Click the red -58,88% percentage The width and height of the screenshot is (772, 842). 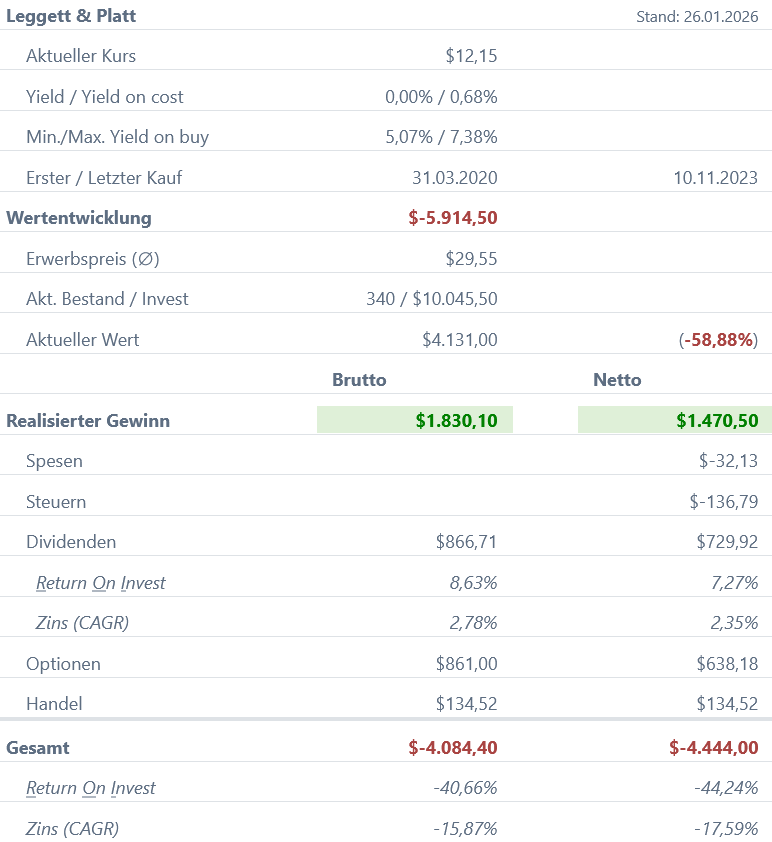click(x=718, y=340)
